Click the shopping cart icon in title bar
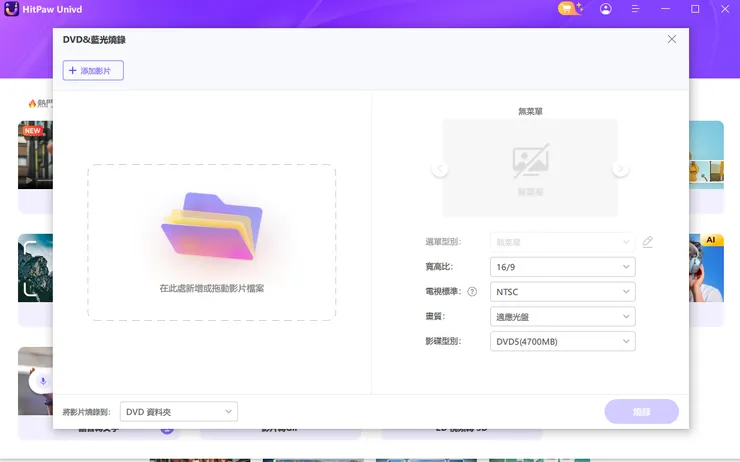The height and width of the screenshot is (462, 740). pyautogui.click(x=570, y=8)
